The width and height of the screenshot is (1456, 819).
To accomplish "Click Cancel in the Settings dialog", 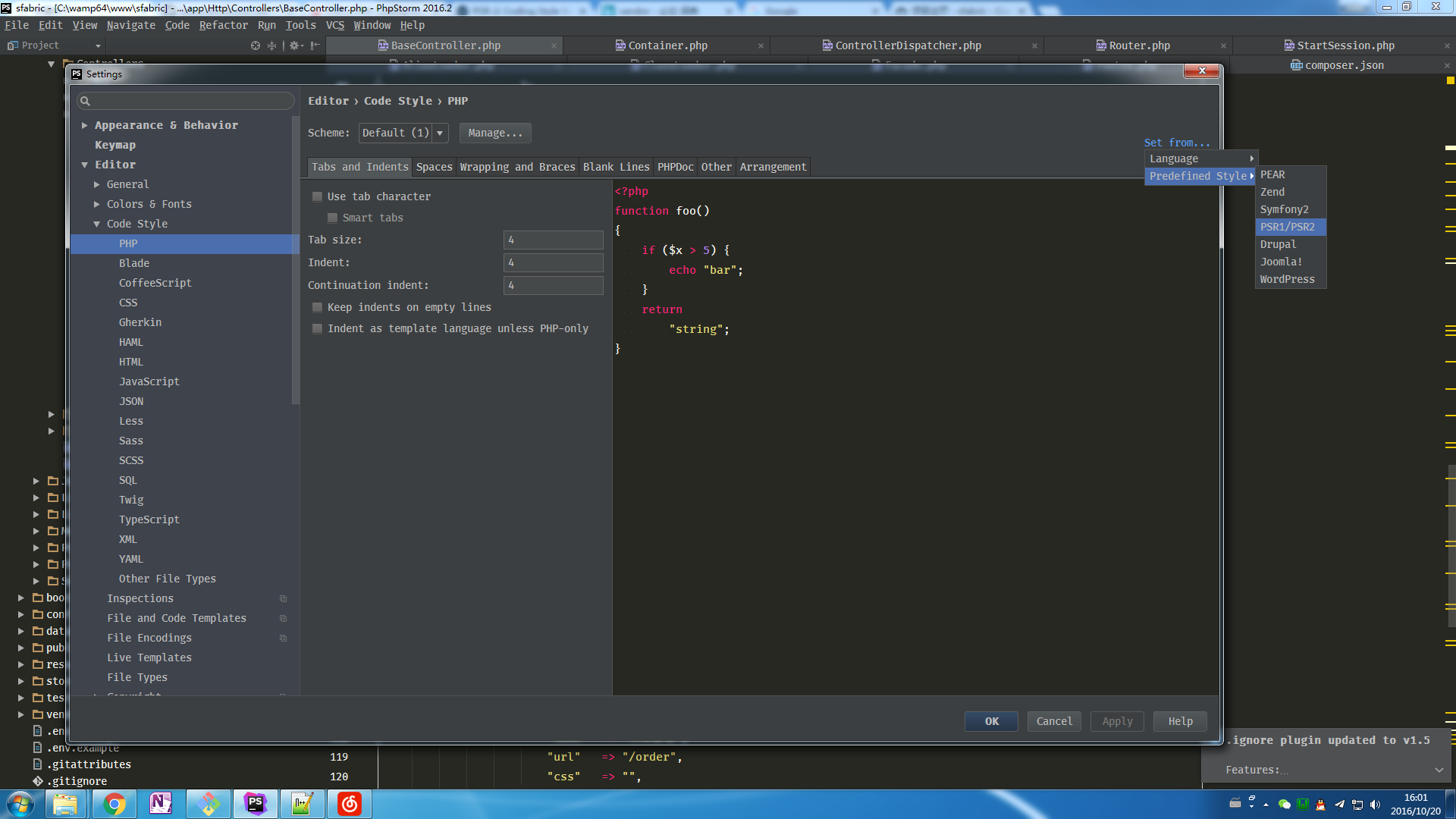I will tap(1054, 721).
